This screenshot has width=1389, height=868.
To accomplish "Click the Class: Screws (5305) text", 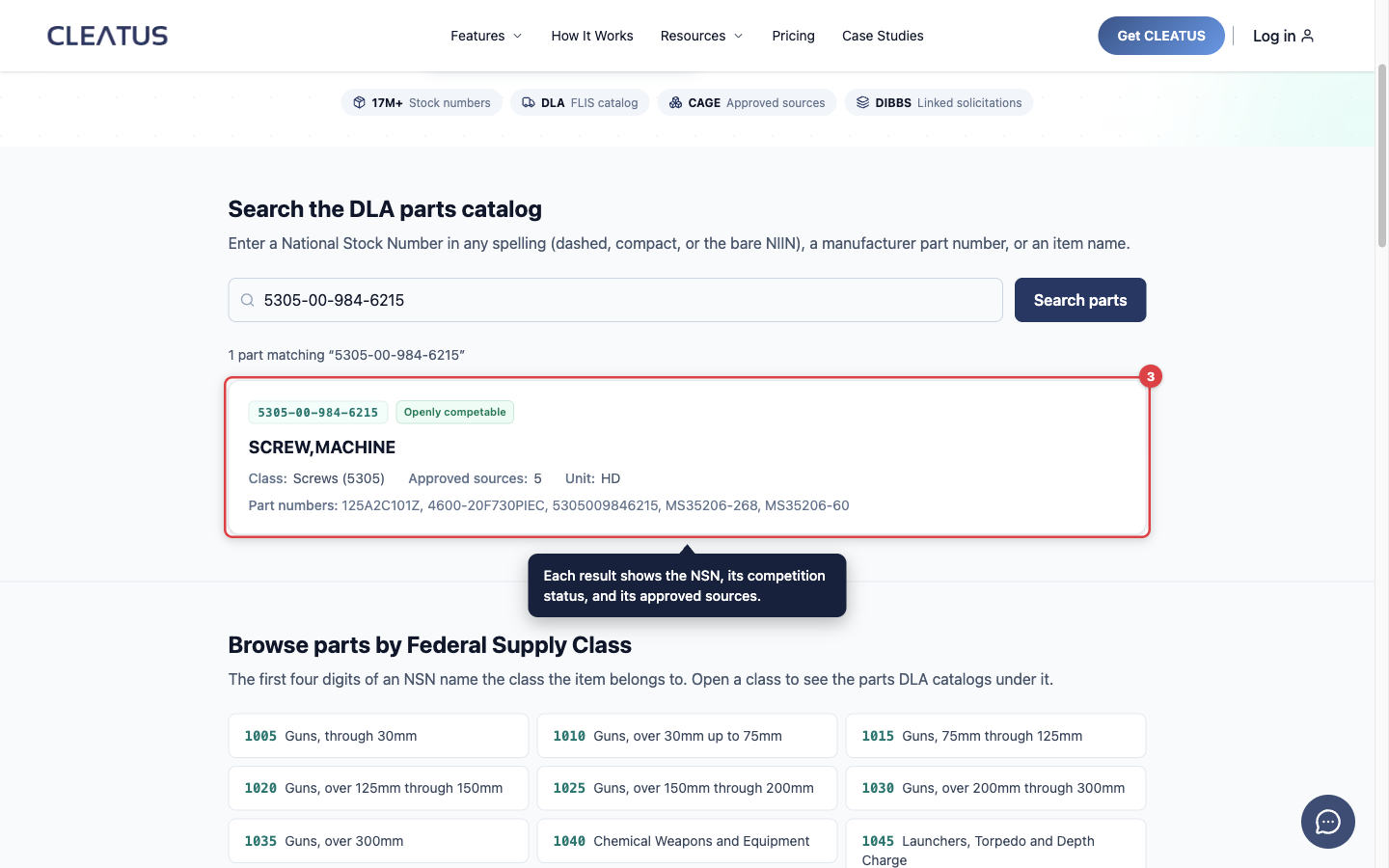I will [x=316, y=478].
